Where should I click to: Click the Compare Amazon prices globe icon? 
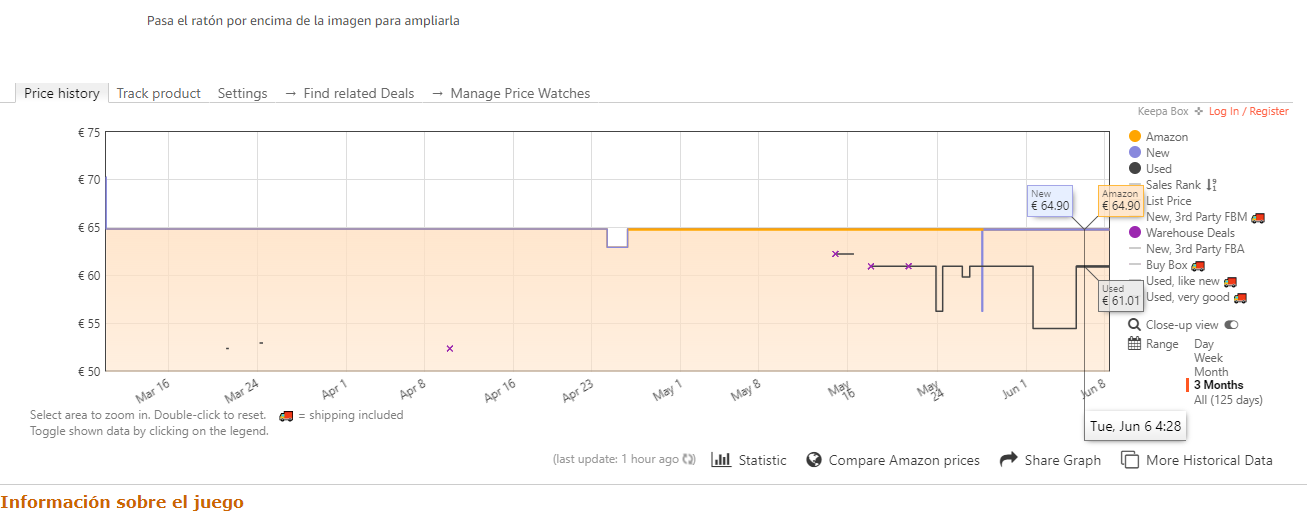(814, 460)
